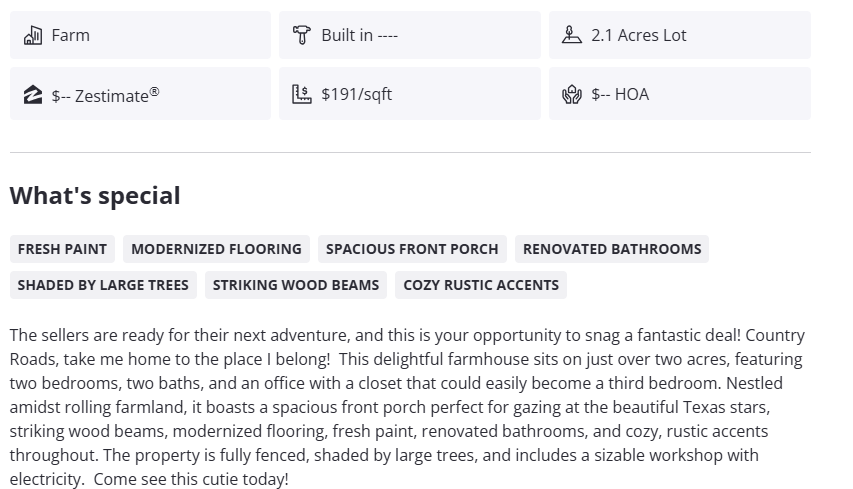Click the RENOVATED BATHROOMS tag
853x489 pixels.
point(612,249)
